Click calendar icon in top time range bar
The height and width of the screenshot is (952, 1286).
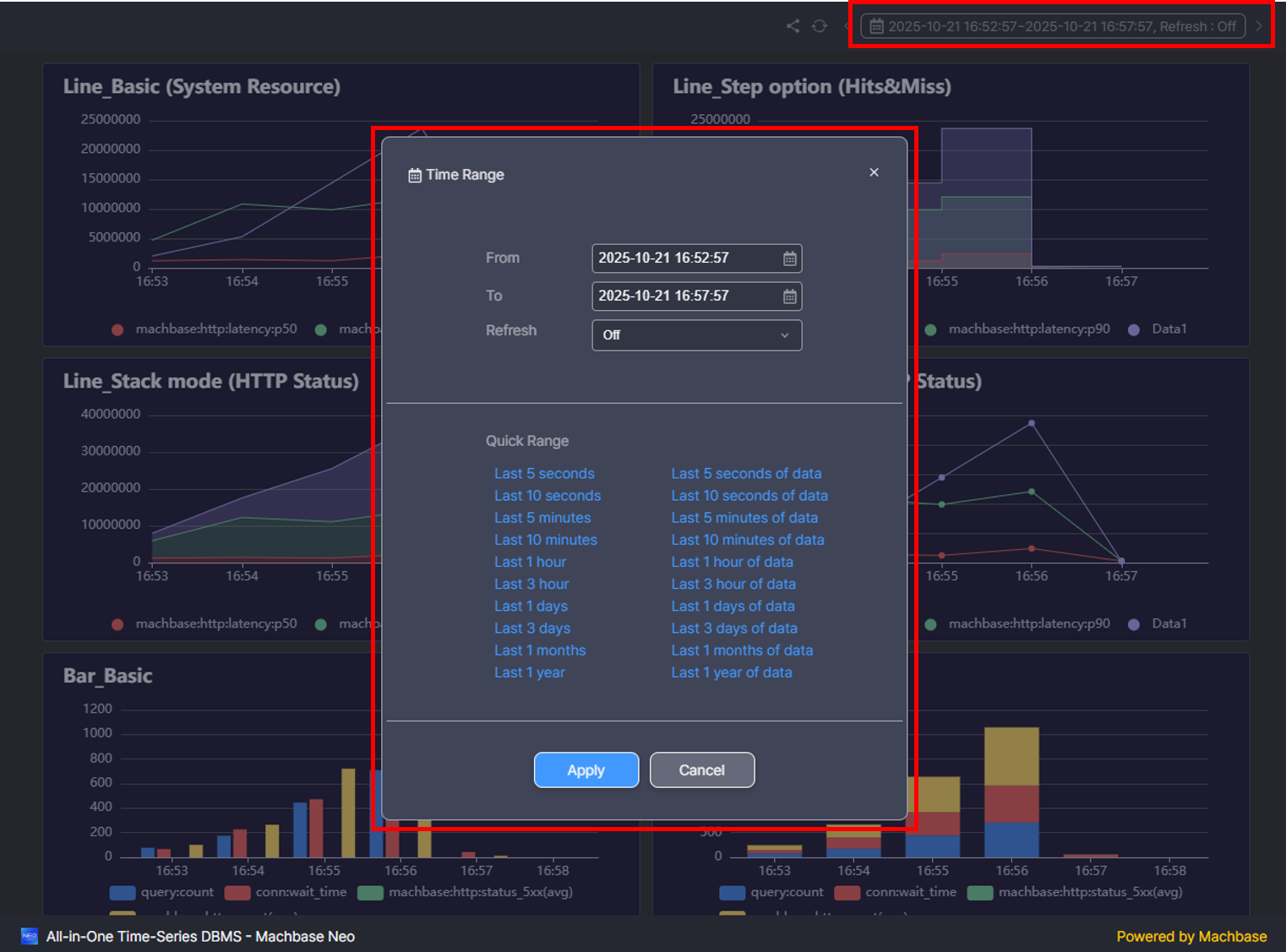(877, 26)
